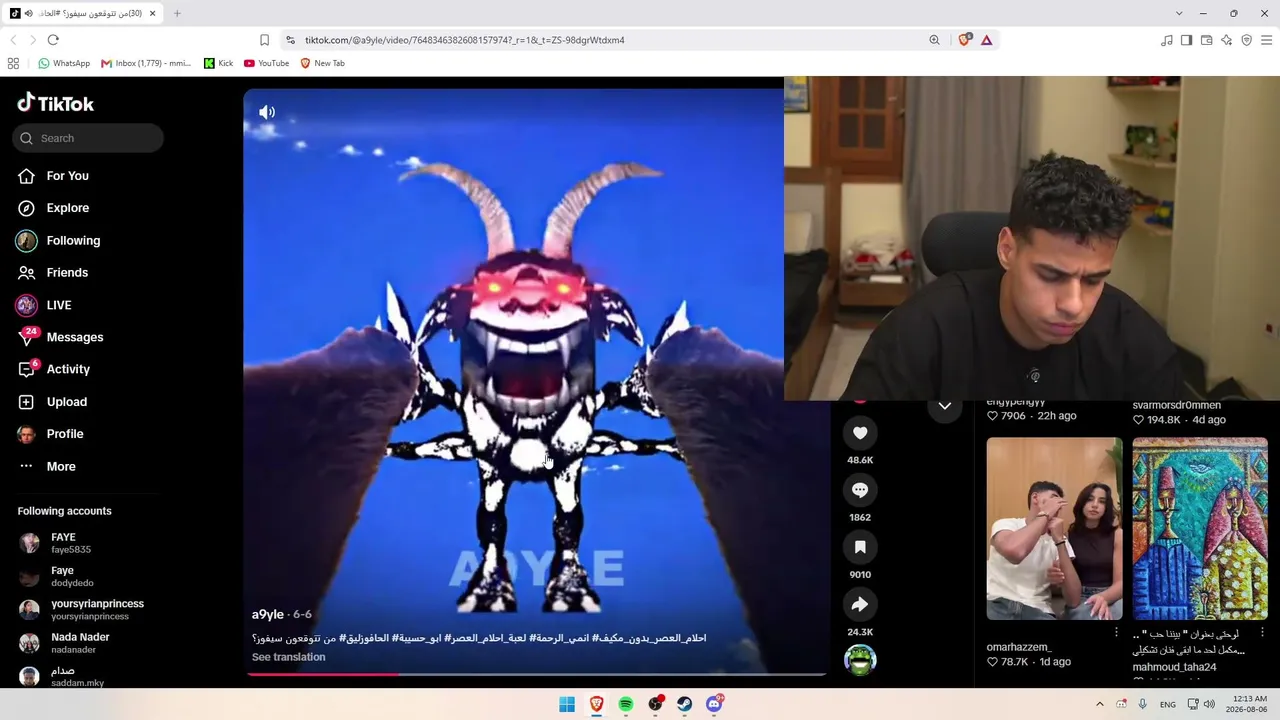The image size is (1280, 720).
Task: Open Brave Shields icon
Action: tap(964, 40)
